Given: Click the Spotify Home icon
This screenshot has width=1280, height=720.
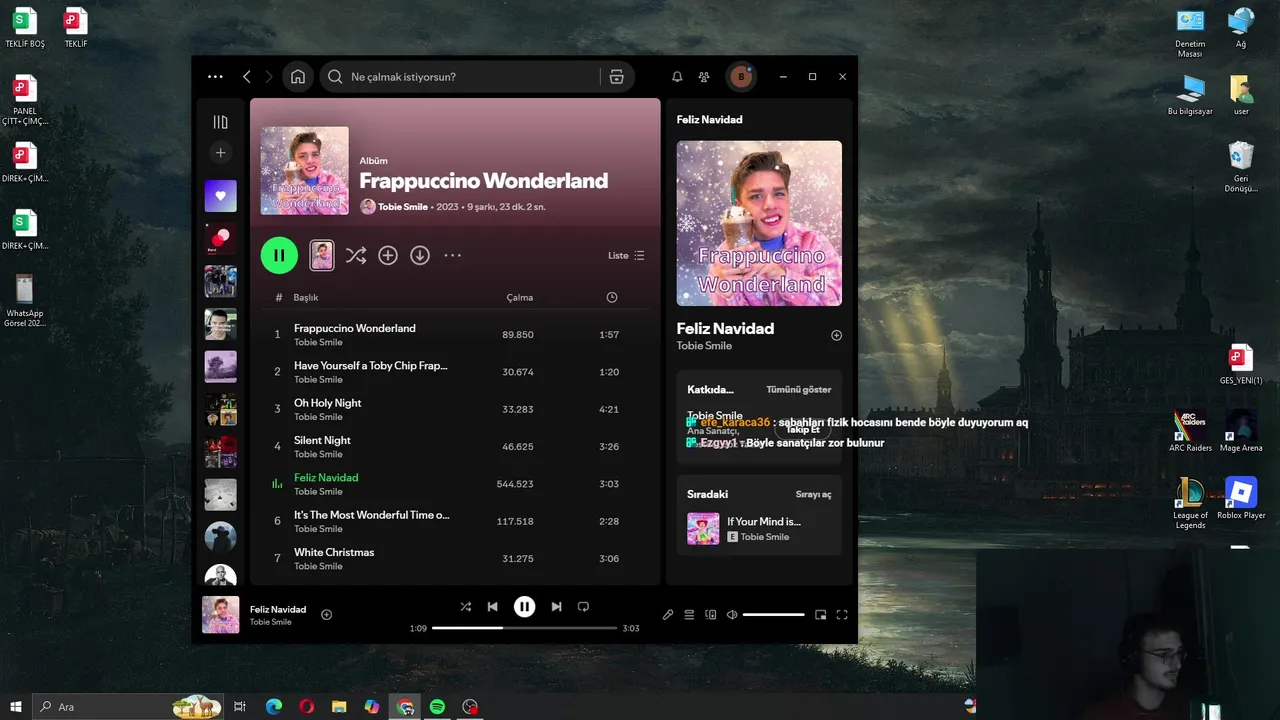Looking at the screenshot, I should pos(298,77).
